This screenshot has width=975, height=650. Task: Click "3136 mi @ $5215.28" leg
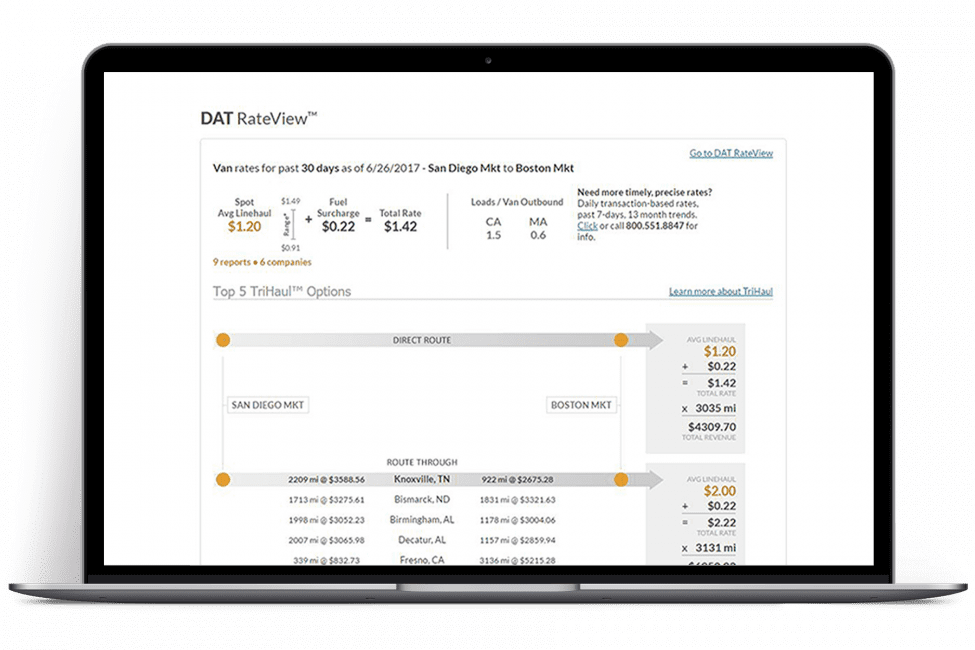pyautogui.click(x=517, y=560)
